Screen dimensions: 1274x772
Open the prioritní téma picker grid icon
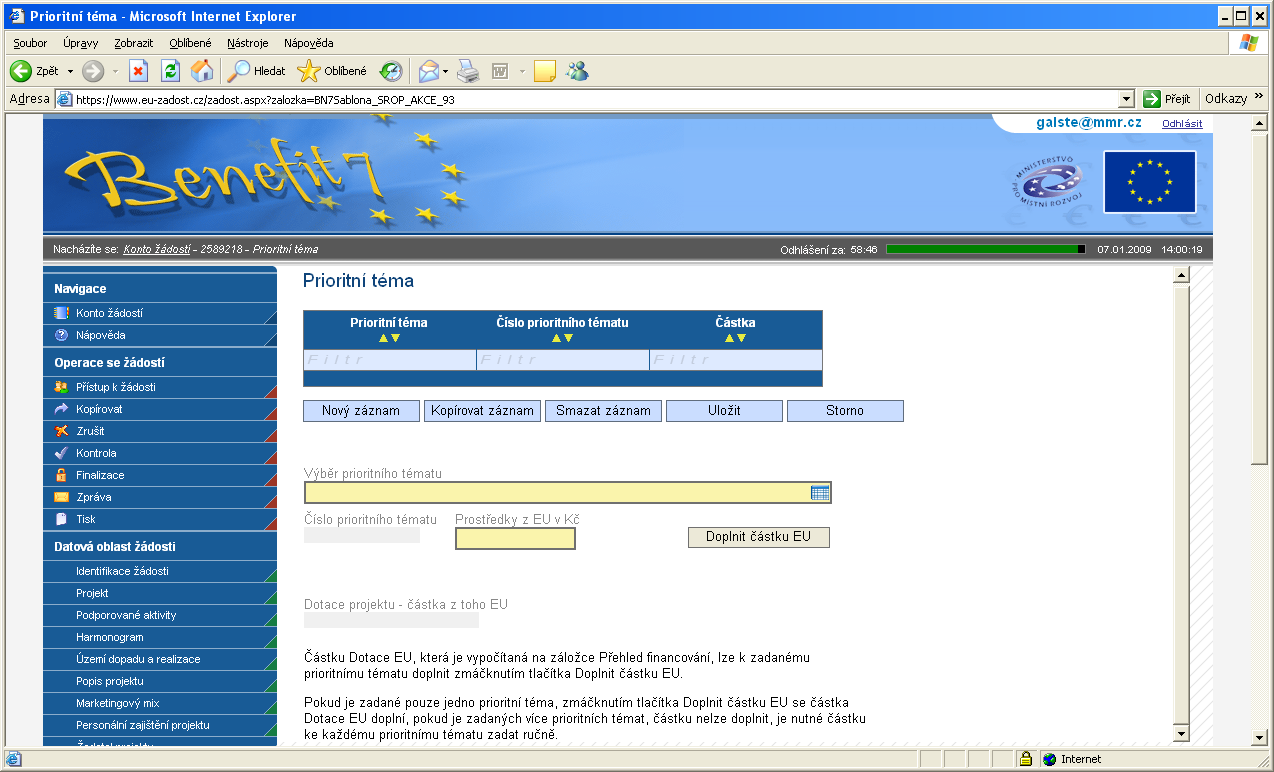820,492
